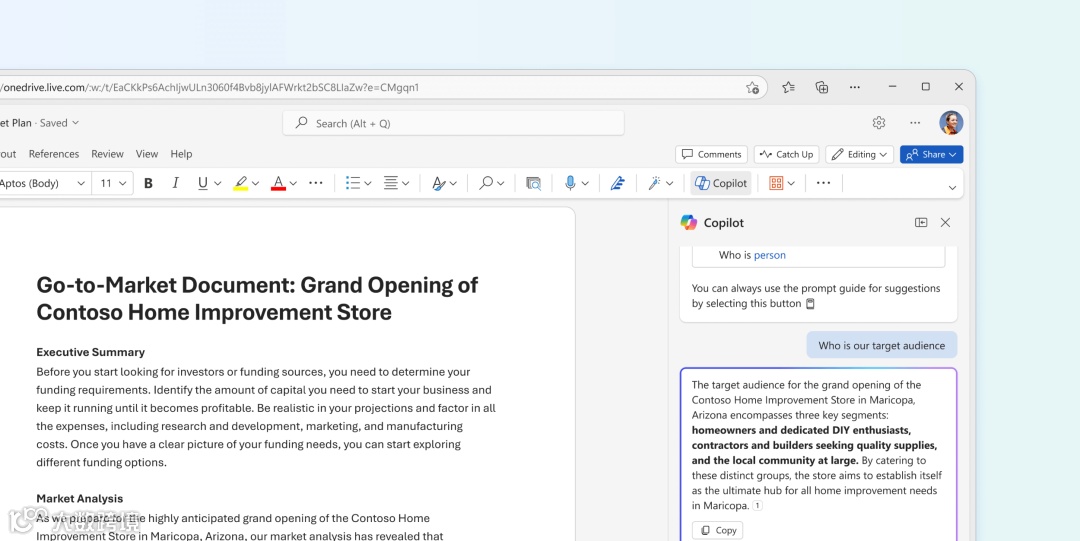Screen dimensions: 1080x541
Task: Open browser Collections icon
Action: (x=822, y=87)
